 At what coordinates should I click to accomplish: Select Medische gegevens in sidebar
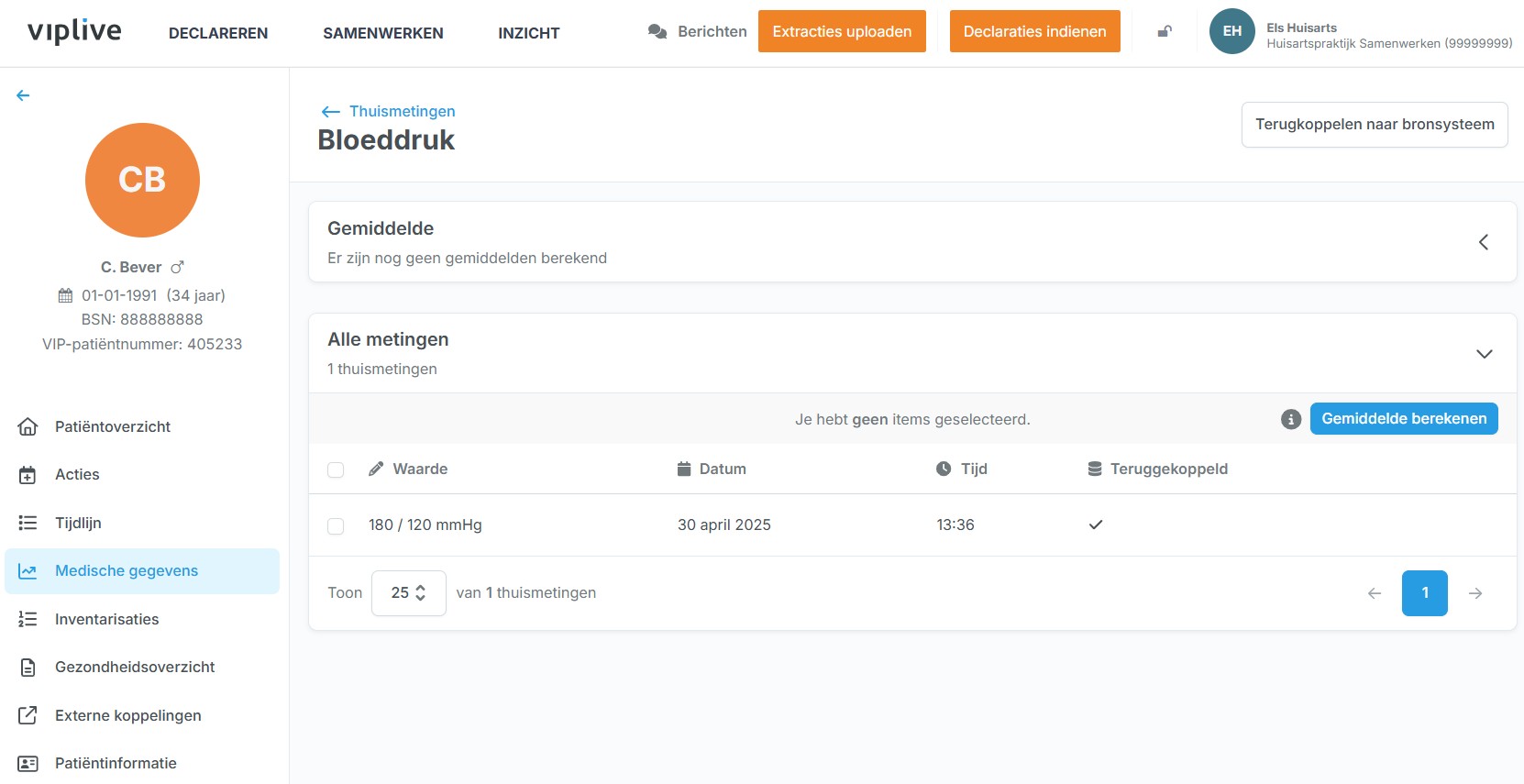point(142,571)
